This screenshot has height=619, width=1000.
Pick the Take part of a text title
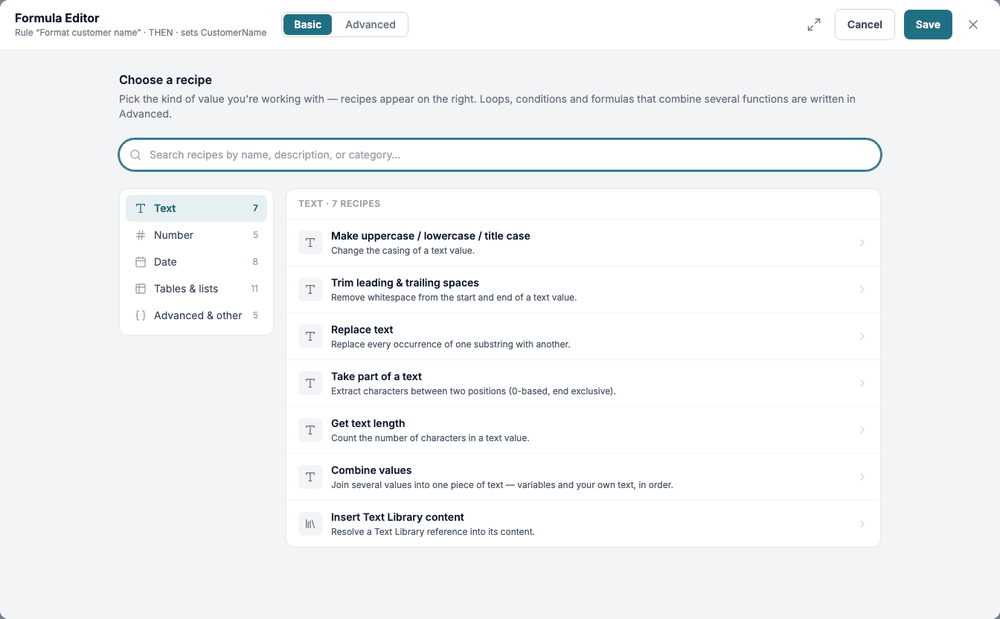(376, 377)
